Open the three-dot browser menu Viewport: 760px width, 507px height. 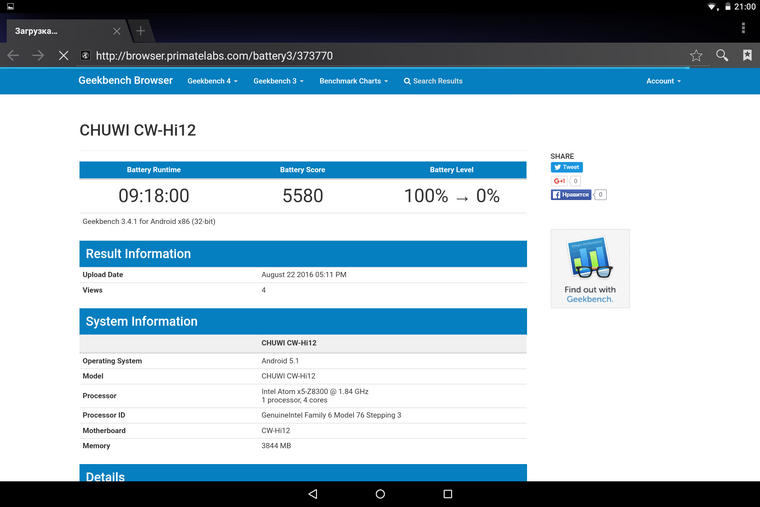coord(743,28)
